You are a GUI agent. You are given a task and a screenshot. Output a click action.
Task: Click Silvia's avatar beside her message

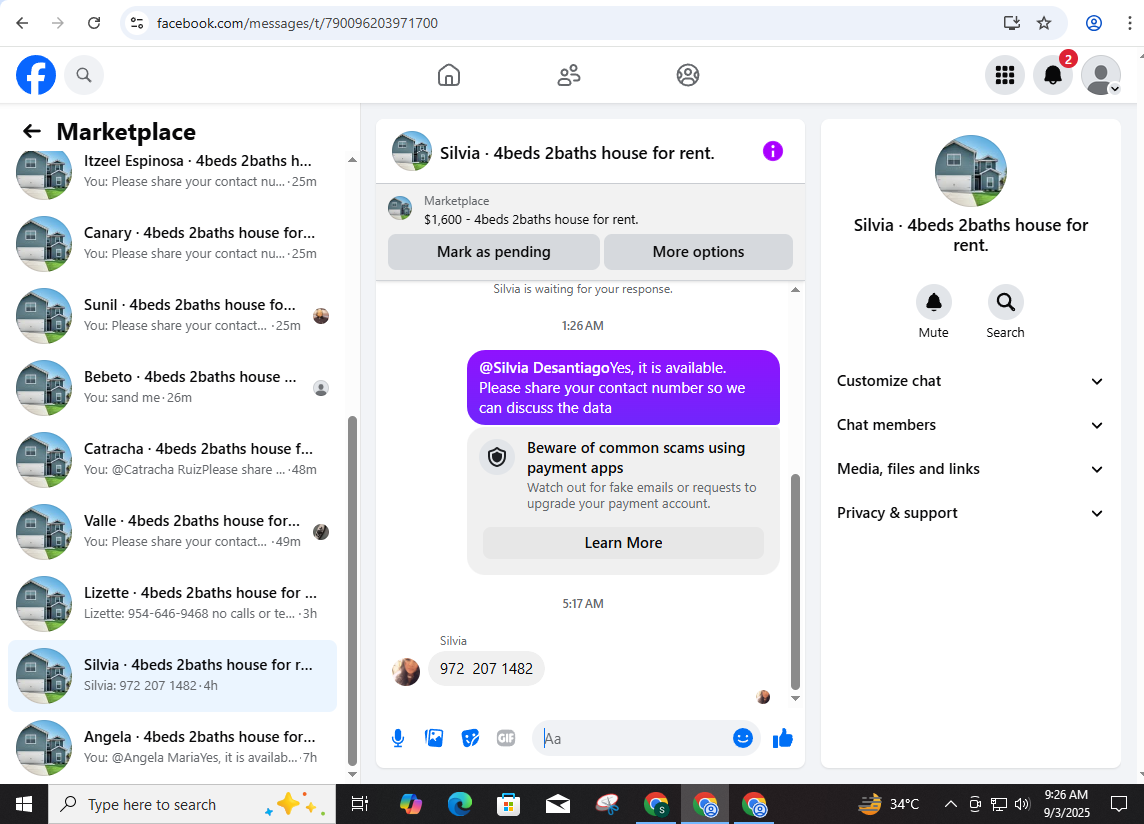406,671
